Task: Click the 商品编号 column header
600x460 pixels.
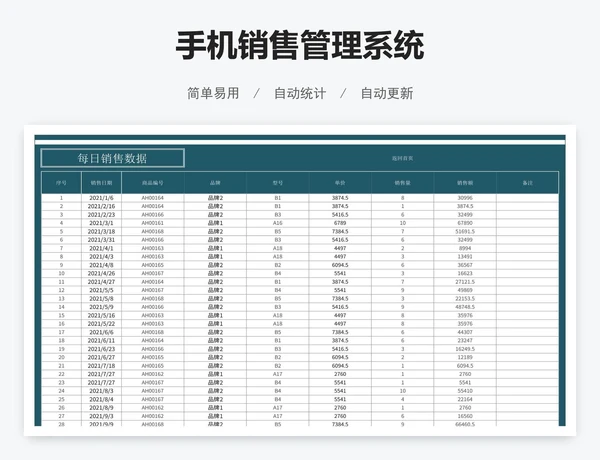Action: click(153, 183)
